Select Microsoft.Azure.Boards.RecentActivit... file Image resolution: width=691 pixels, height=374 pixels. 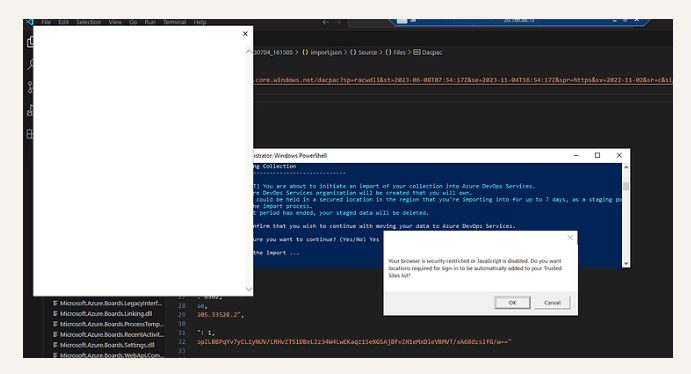click(x=108, y=335)
